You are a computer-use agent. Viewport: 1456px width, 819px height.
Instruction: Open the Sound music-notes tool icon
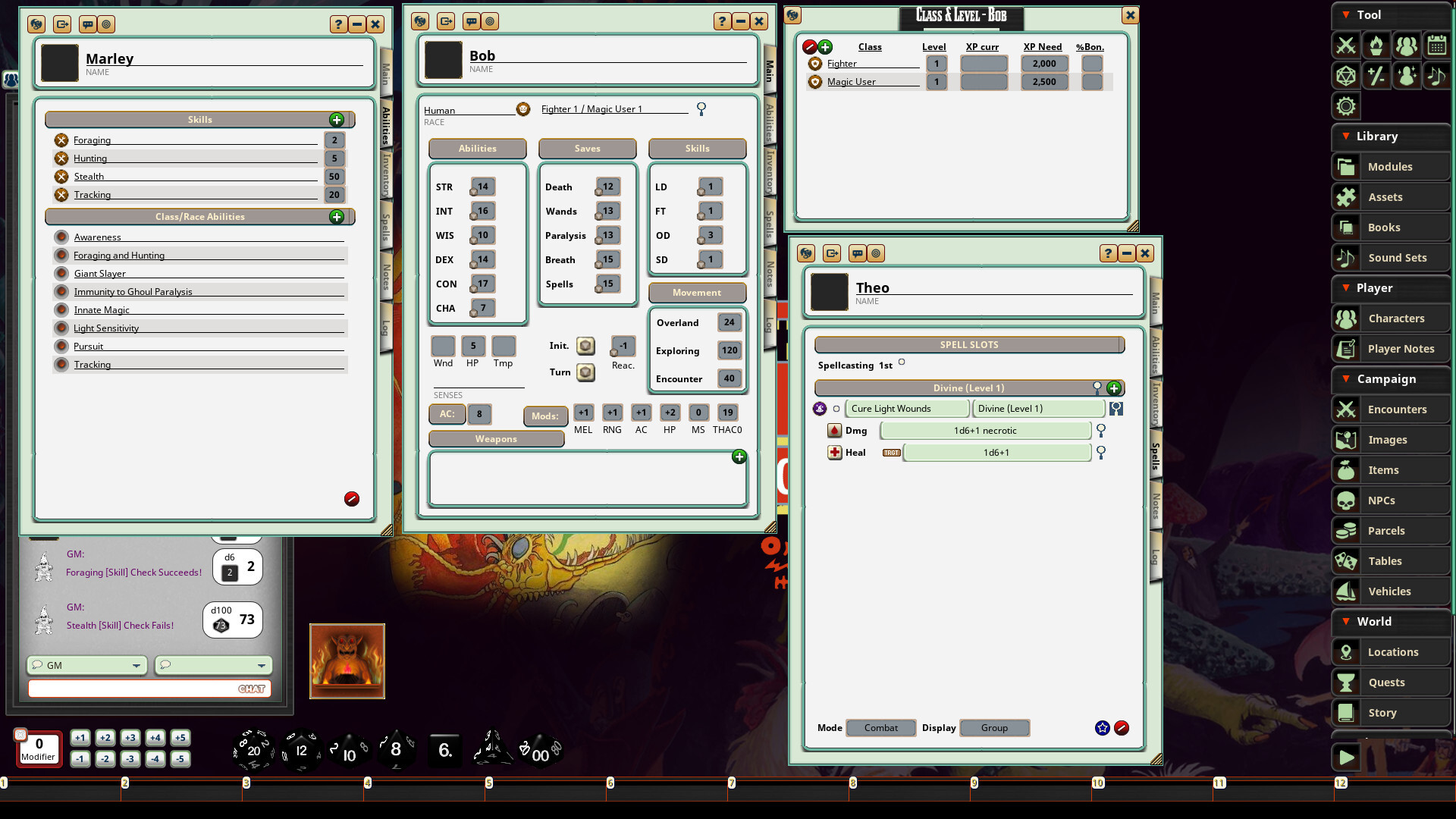coord(1437,76)
